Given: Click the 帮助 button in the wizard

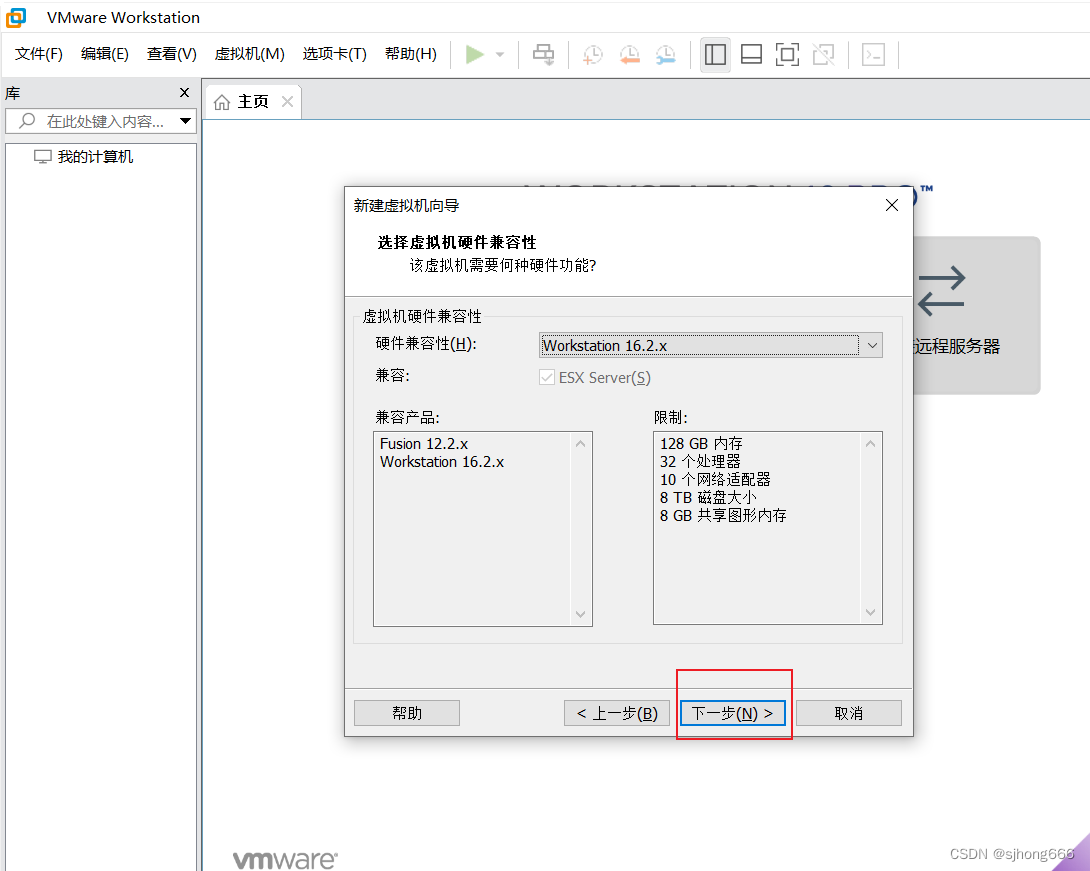Looking at the screenshot, I should 407,713.
